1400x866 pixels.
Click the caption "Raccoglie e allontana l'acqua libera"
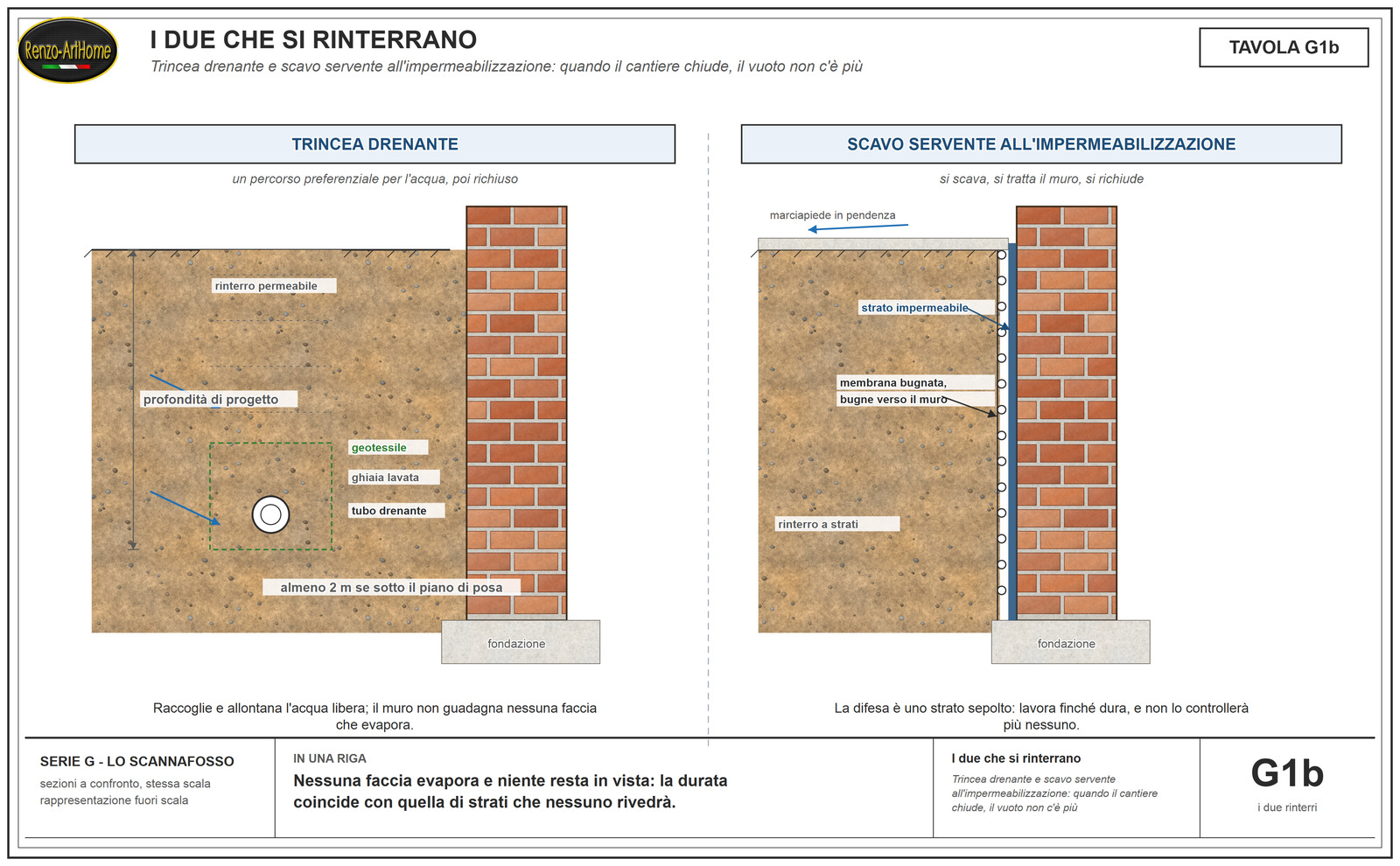374,716
